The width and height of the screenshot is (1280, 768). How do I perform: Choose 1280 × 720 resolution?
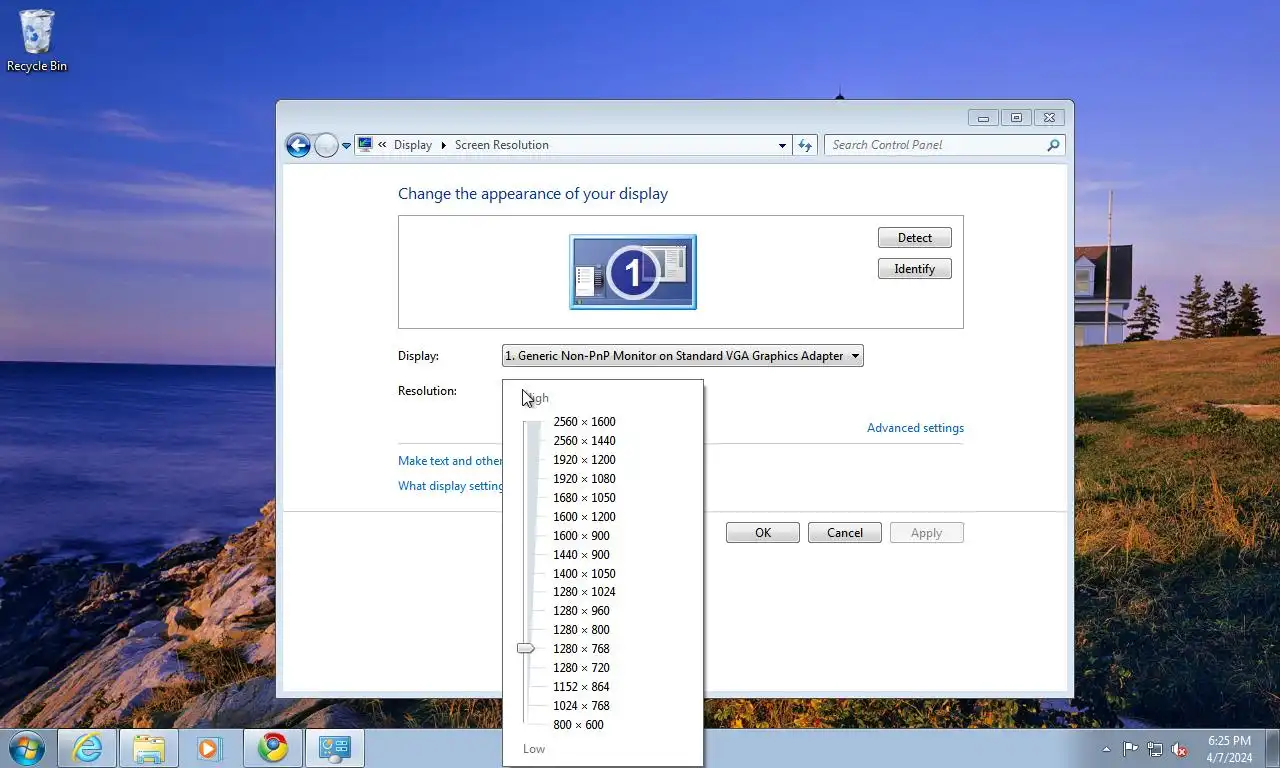pyautogui.click(x=581, y=668)
